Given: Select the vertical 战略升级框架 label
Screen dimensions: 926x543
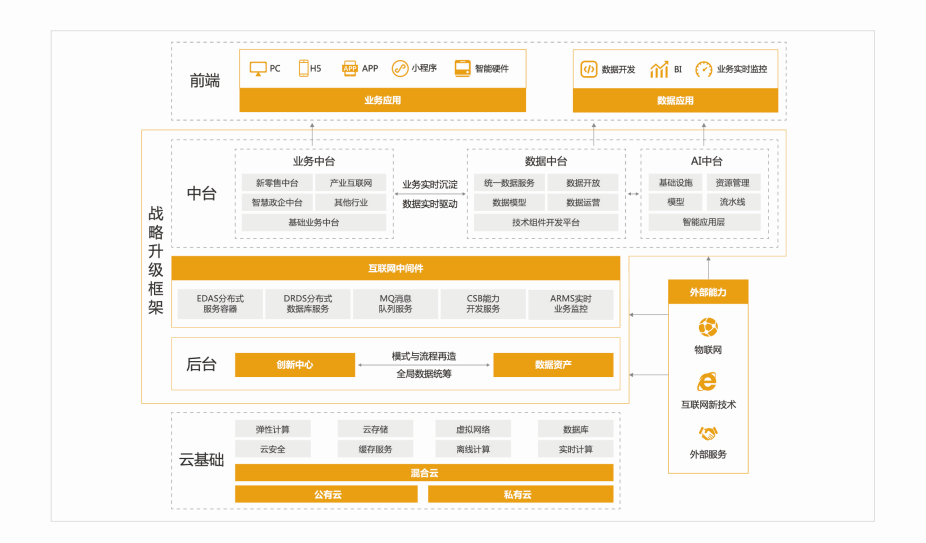Looking at the screenshot, I should click(155, 260).
